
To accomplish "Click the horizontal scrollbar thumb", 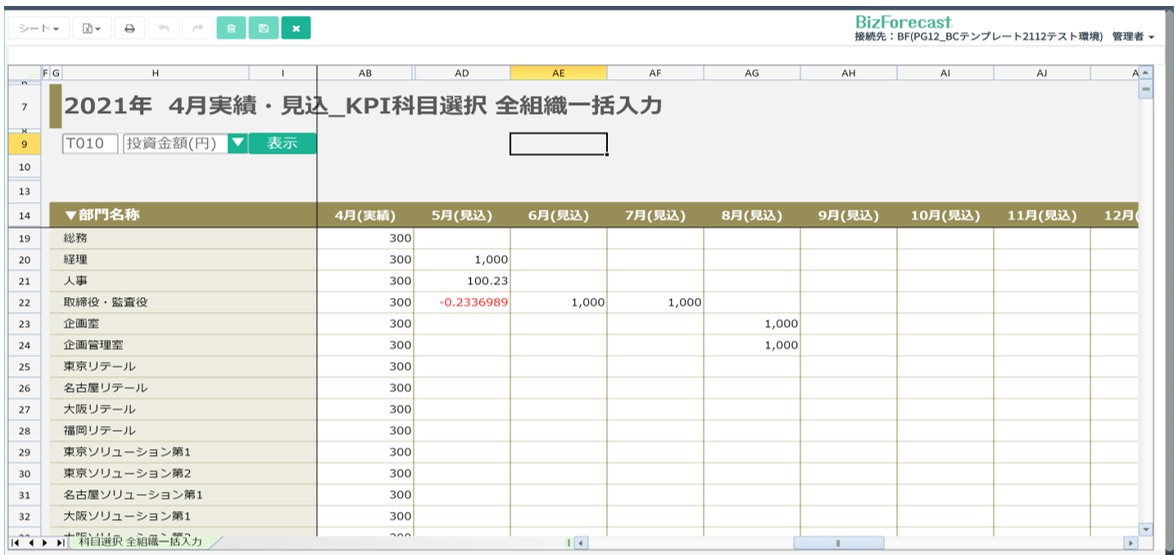I will [838, 543].
